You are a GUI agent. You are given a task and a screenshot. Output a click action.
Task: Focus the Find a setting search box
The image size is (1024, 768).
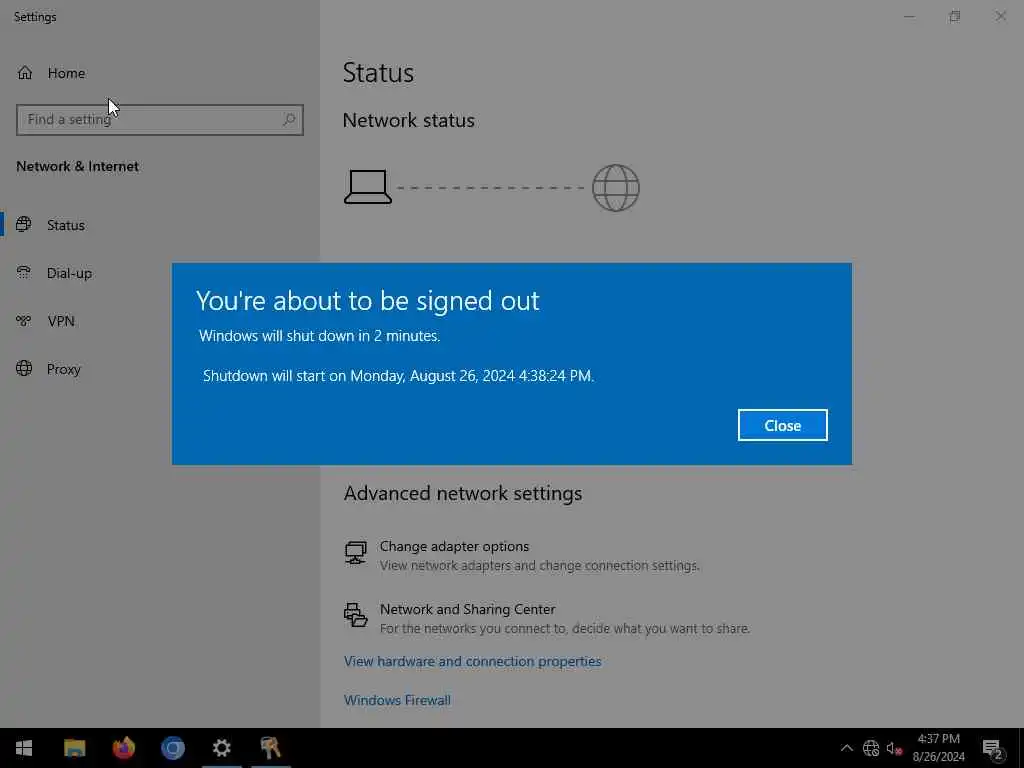[x=159, y=120]
